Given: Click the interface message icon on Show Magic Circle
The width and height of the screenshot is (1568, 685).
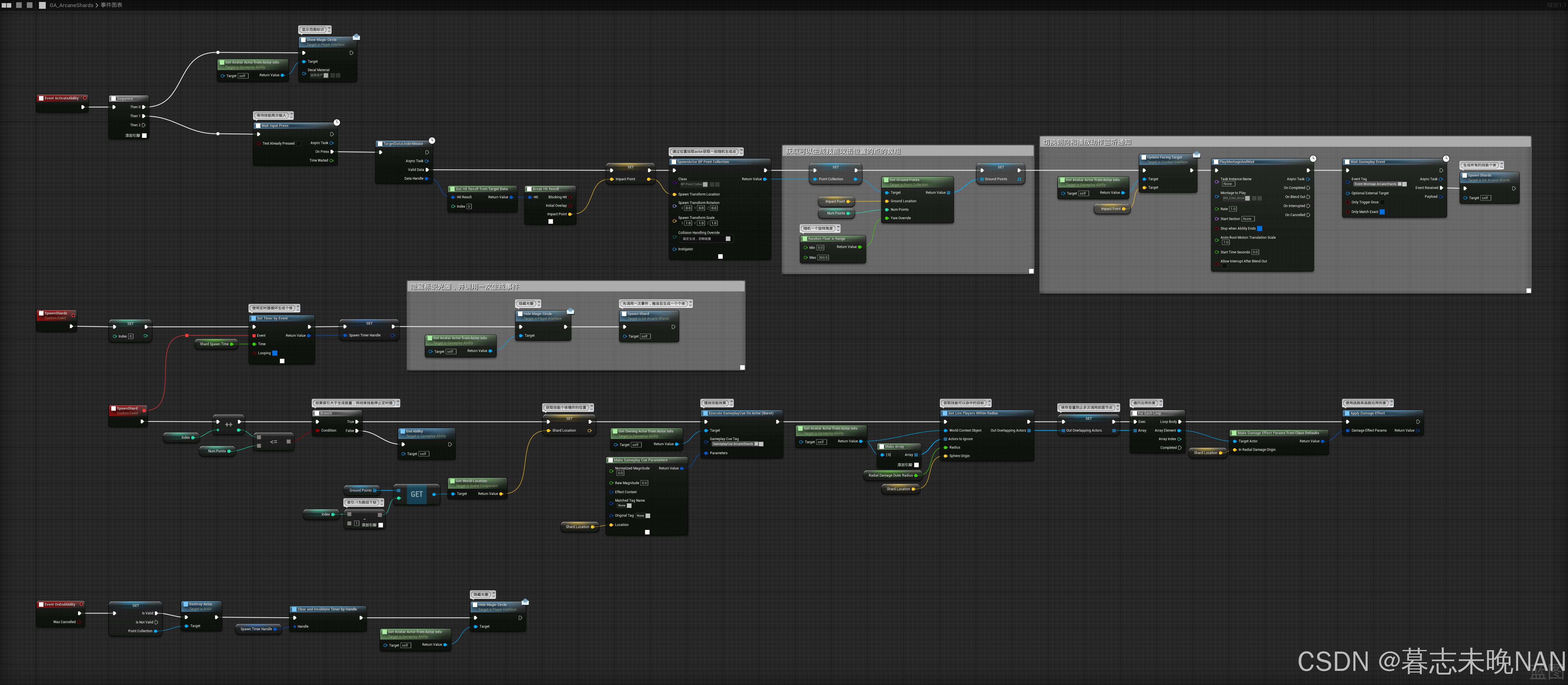Looking at the screenshot, I should (x=356, y=37).
